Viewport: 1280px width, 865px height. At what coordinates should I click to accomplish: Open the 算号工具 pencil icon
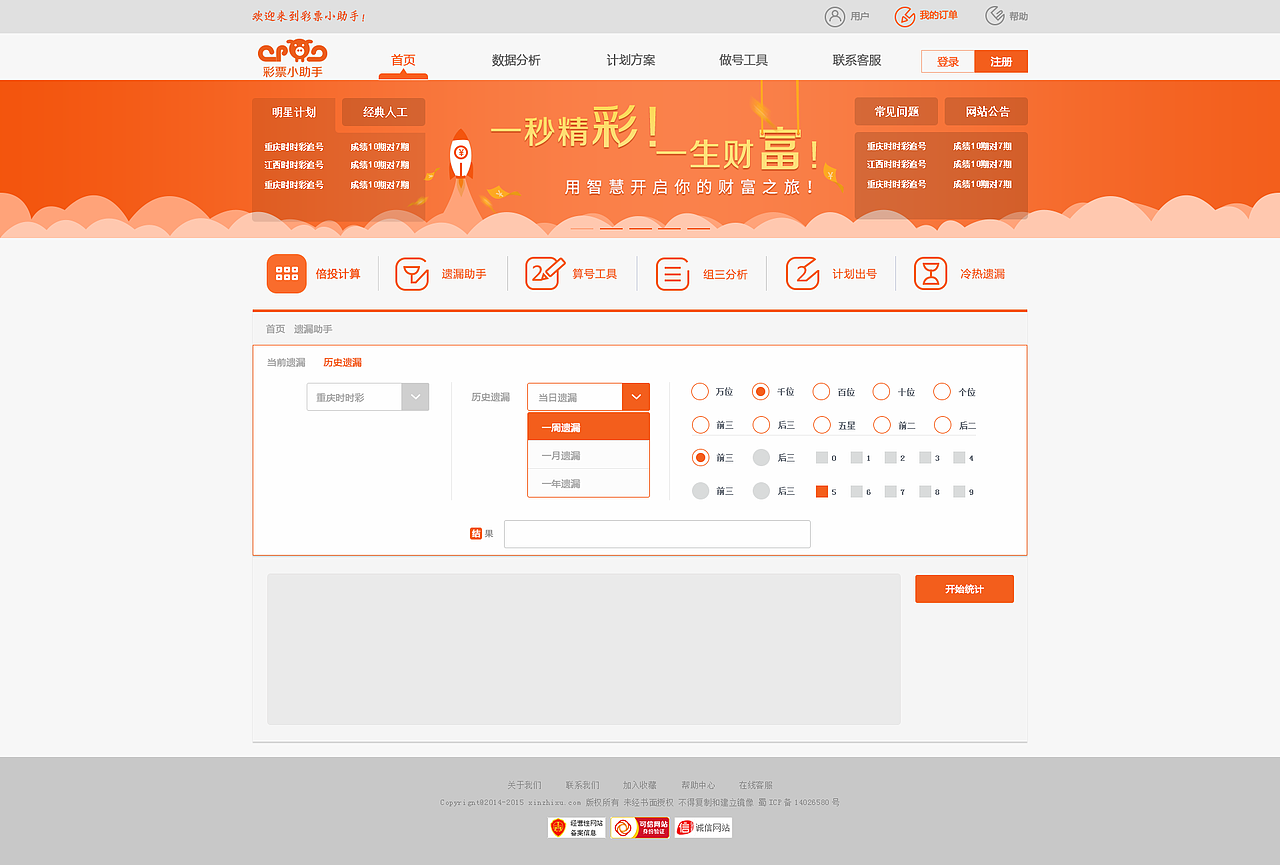545,273
